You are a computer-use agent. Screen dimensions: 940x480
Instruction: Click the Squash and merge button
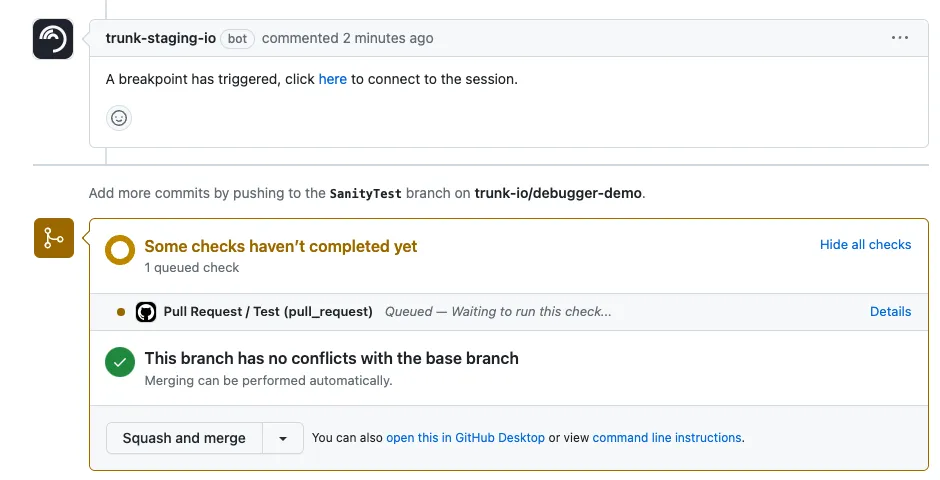184,438
